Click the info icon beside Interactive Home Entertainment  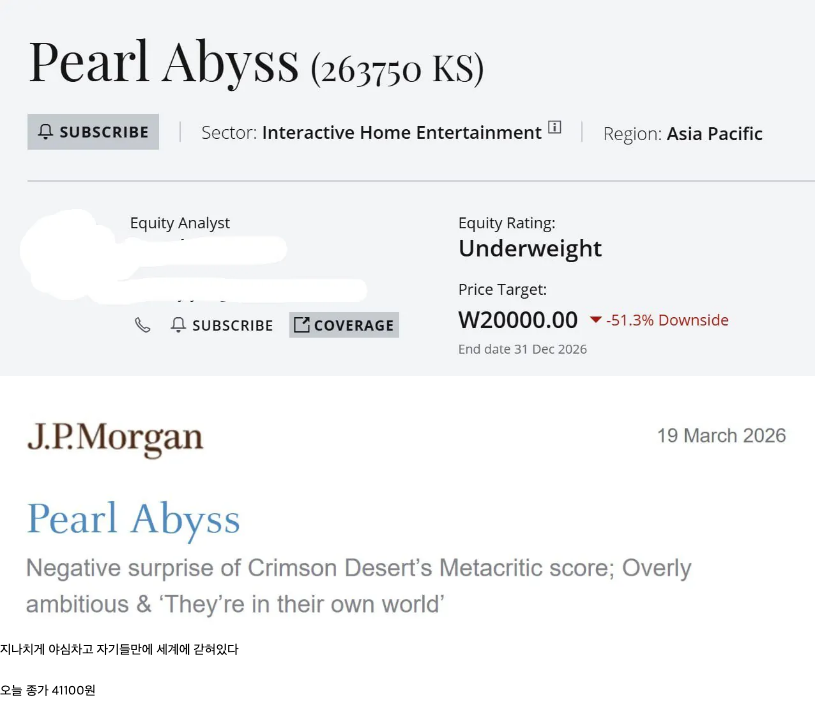[x=555, y=128]
